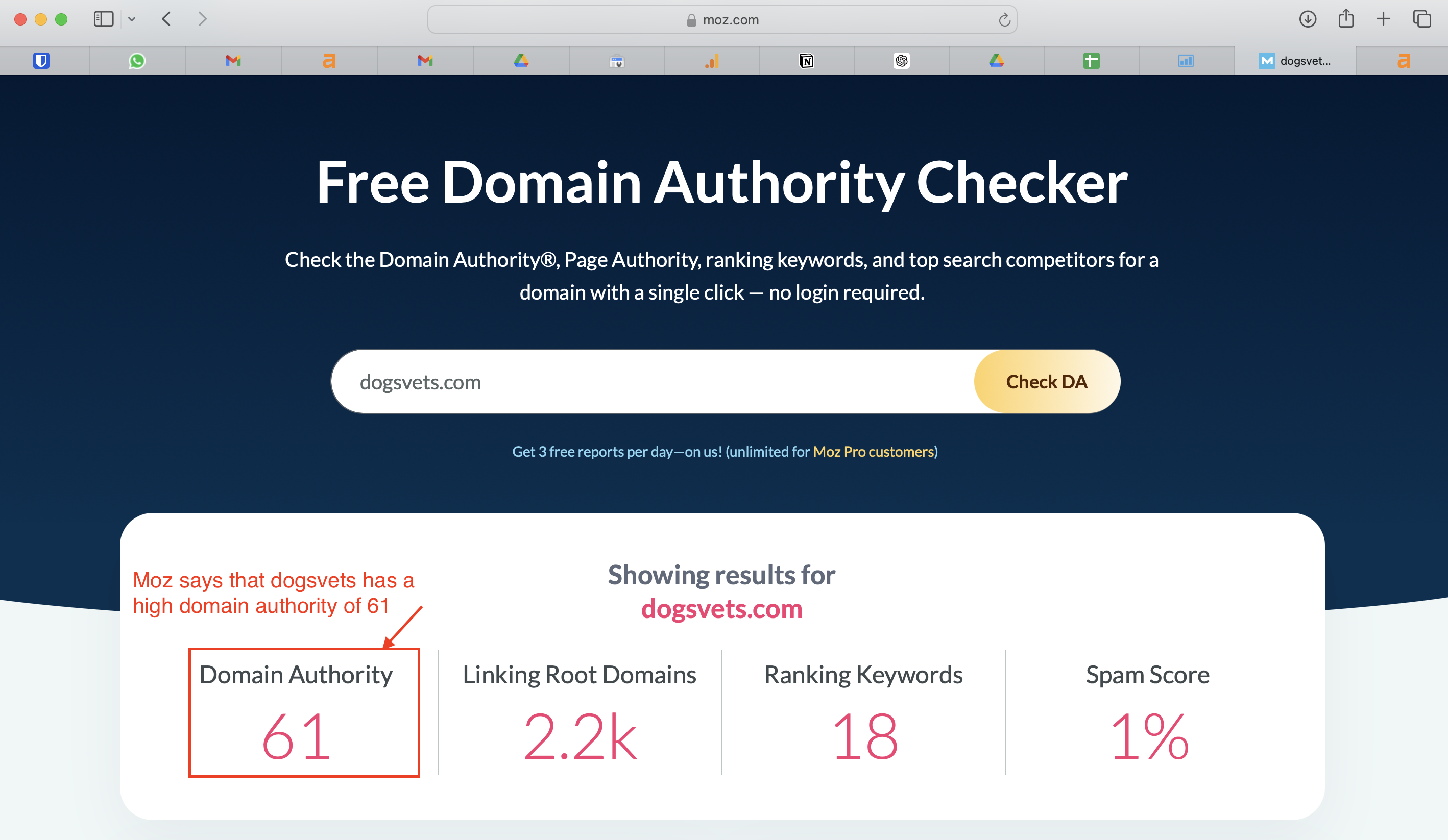Image resolution: width=1448 pixels, height=840 pixels.
Task: Open the Share menu
Action: pos(1346,18)
